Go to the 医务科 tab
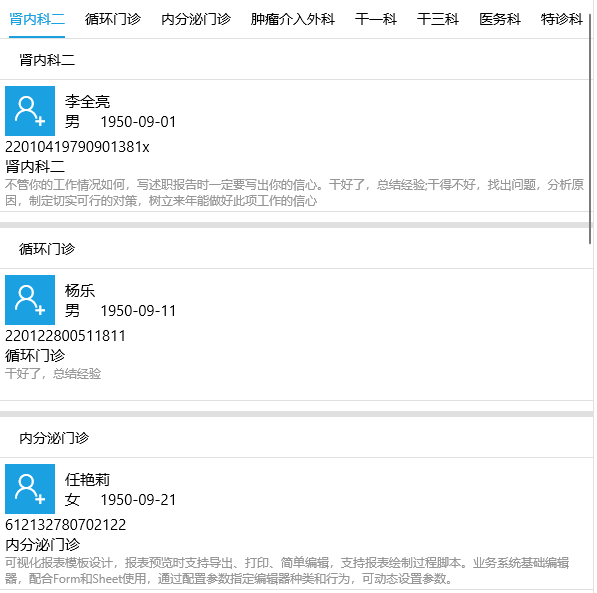 click(500, 19)
